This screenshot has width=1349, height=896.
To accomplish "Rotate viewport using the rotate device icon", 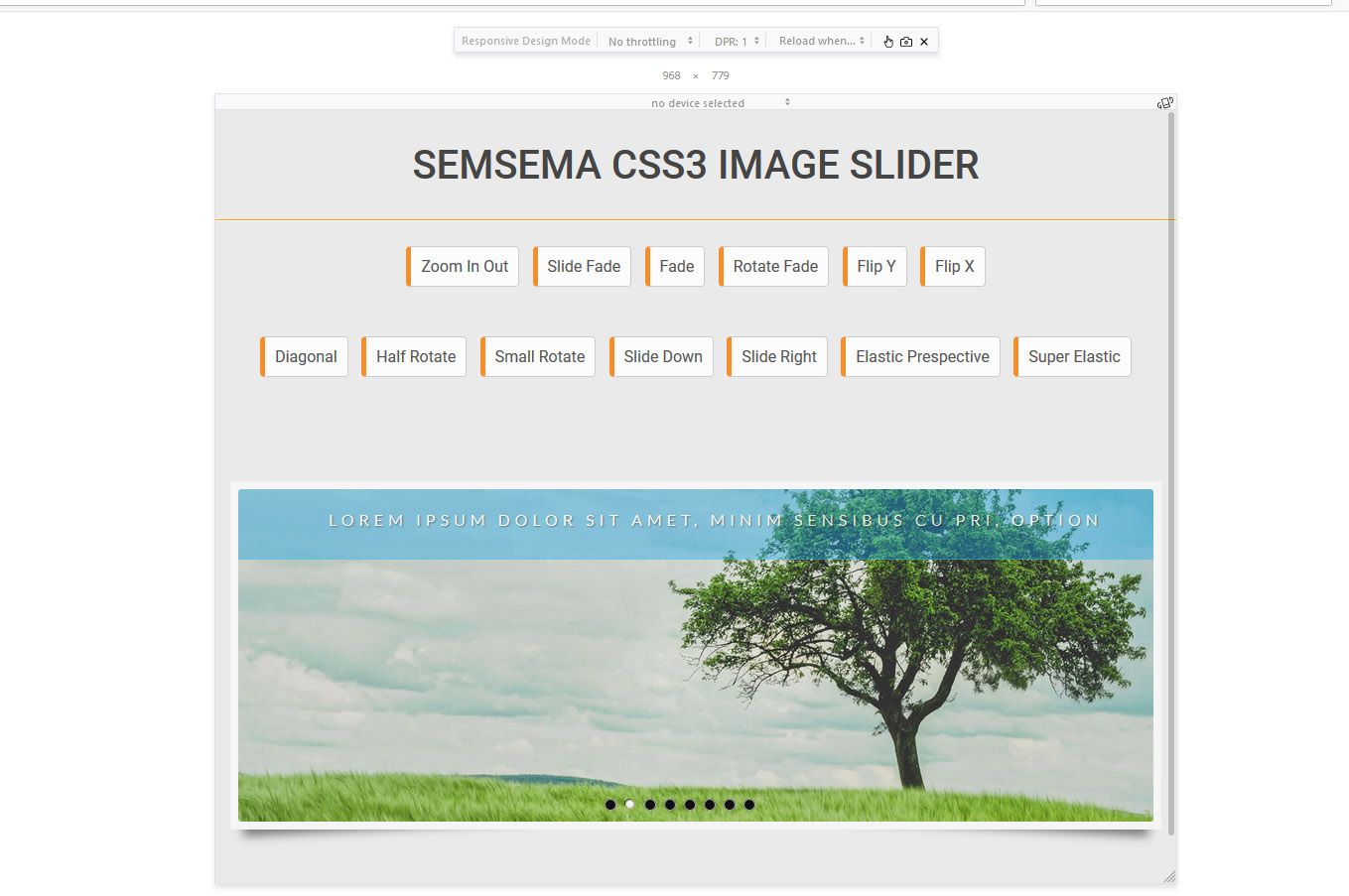I will click(1165, 102).
